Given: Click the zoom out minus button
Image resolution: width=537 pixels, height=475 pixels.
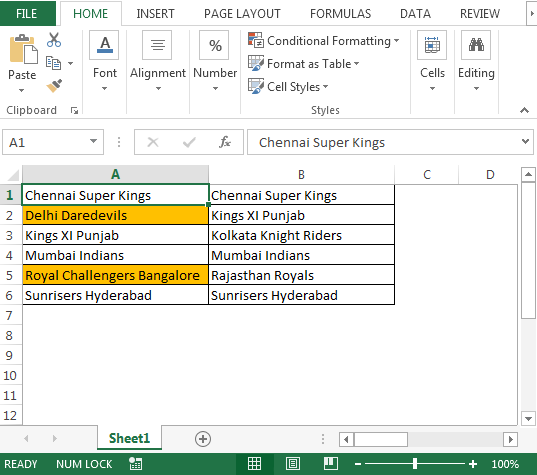Looking at the screenshot, I should tap(358, 464).
